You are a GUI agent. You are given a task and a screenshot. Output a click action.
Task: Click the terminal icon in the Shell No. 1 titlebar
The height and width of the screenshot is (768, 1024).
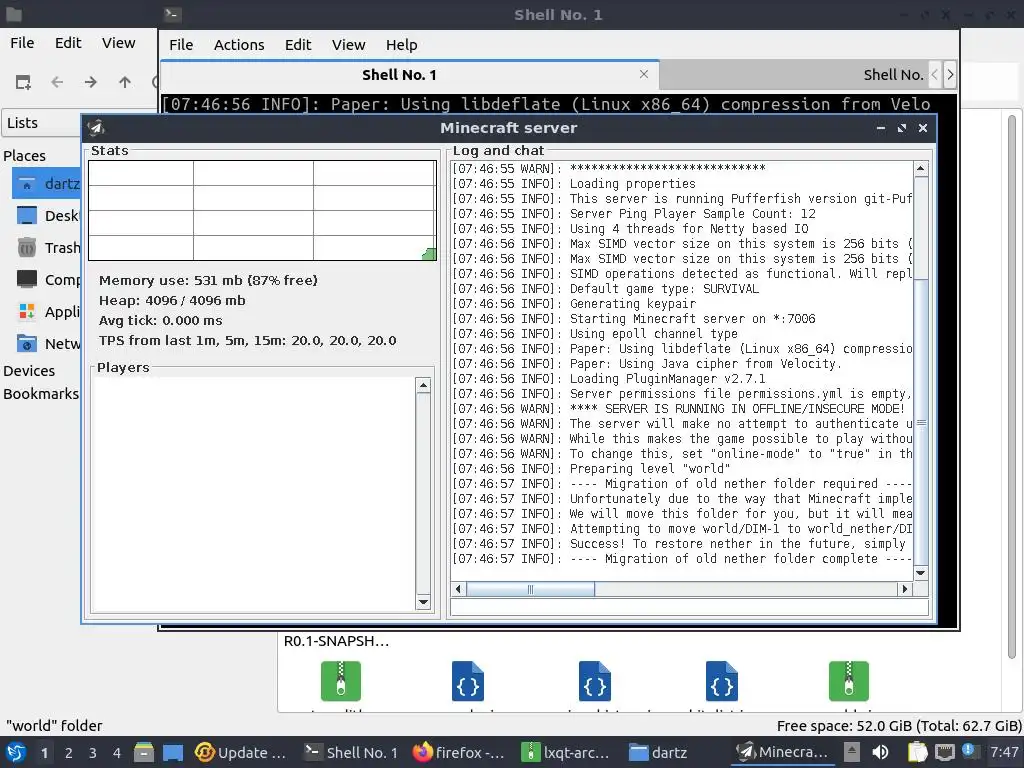click(x=172, y=14)
